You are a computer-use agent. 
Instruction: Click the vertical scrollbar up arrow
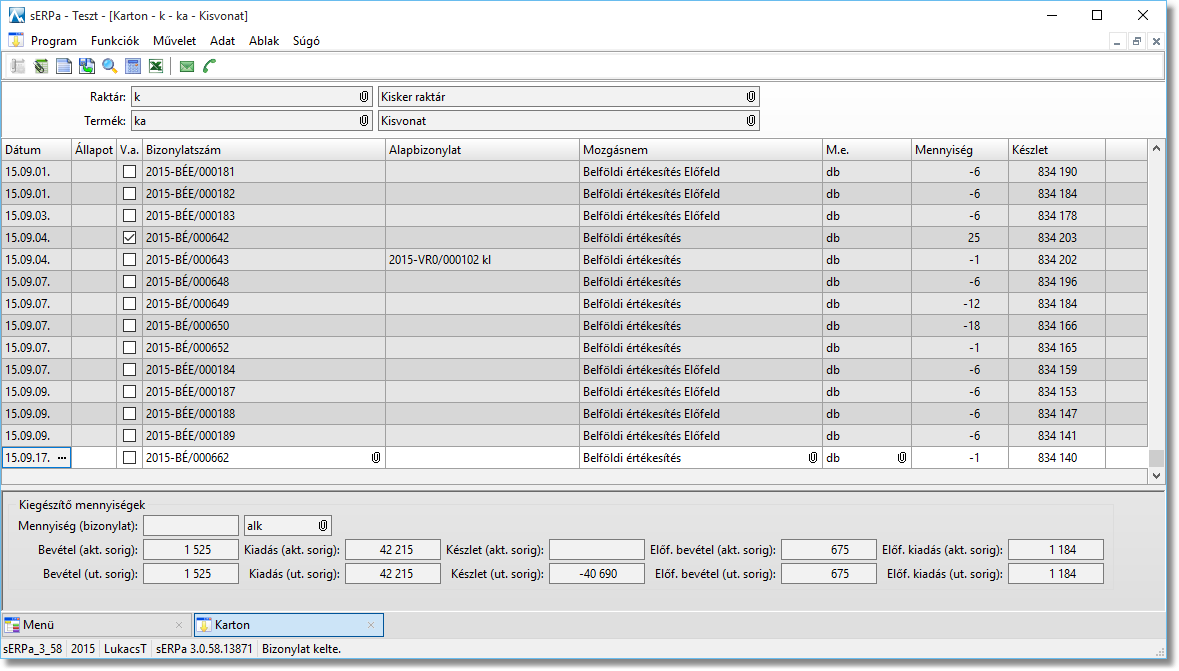point(1157,149)
